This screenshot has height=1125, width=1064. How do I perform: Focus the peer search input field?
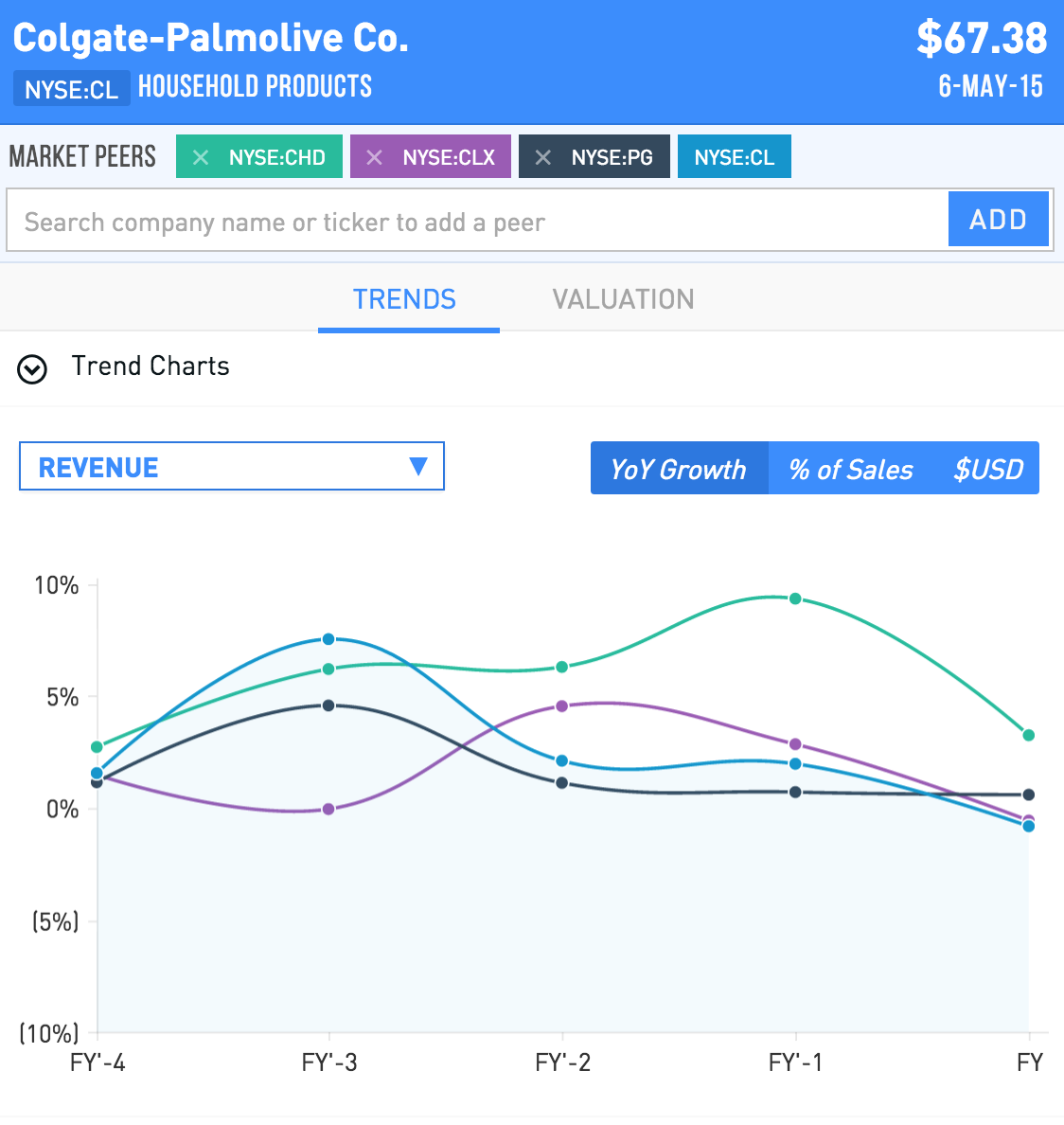click(x=477, y=221)
